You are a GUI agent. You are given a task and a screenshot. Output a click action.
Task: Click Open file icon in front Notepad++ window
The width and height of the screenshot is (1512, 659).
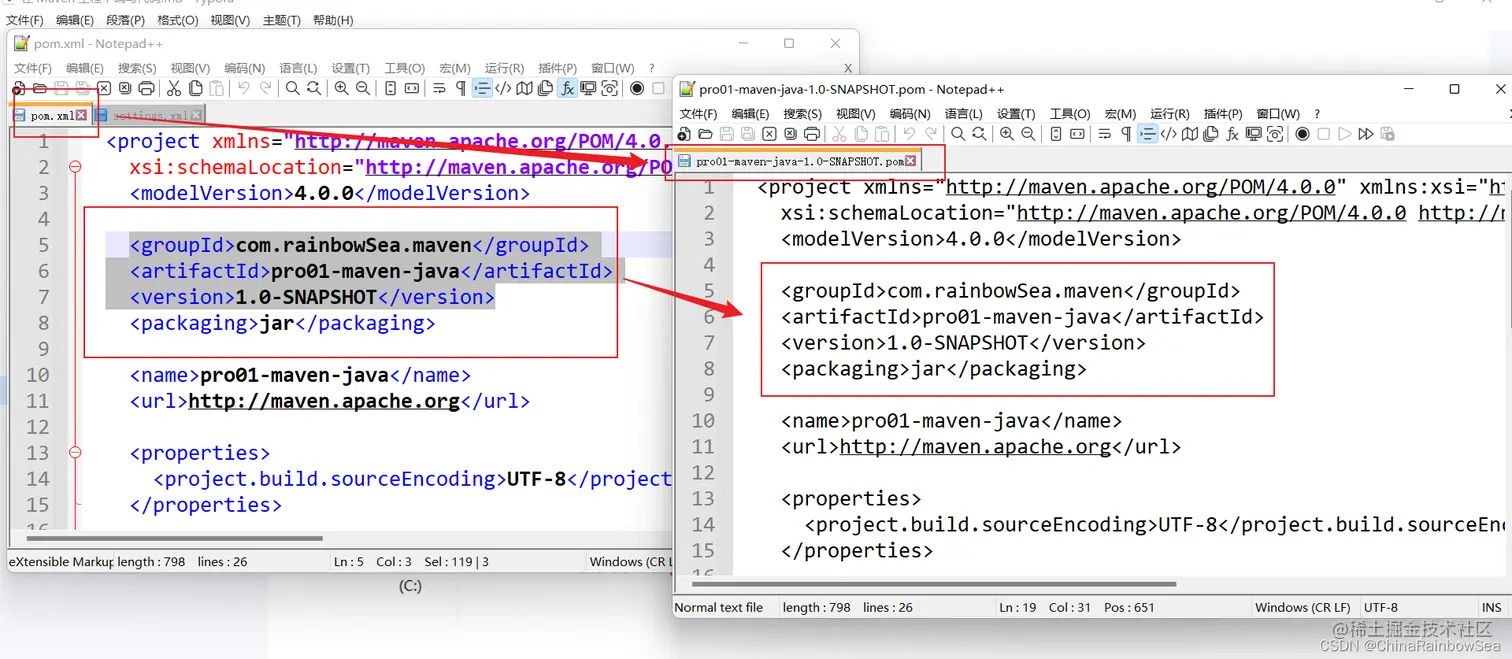click(705, 134)
